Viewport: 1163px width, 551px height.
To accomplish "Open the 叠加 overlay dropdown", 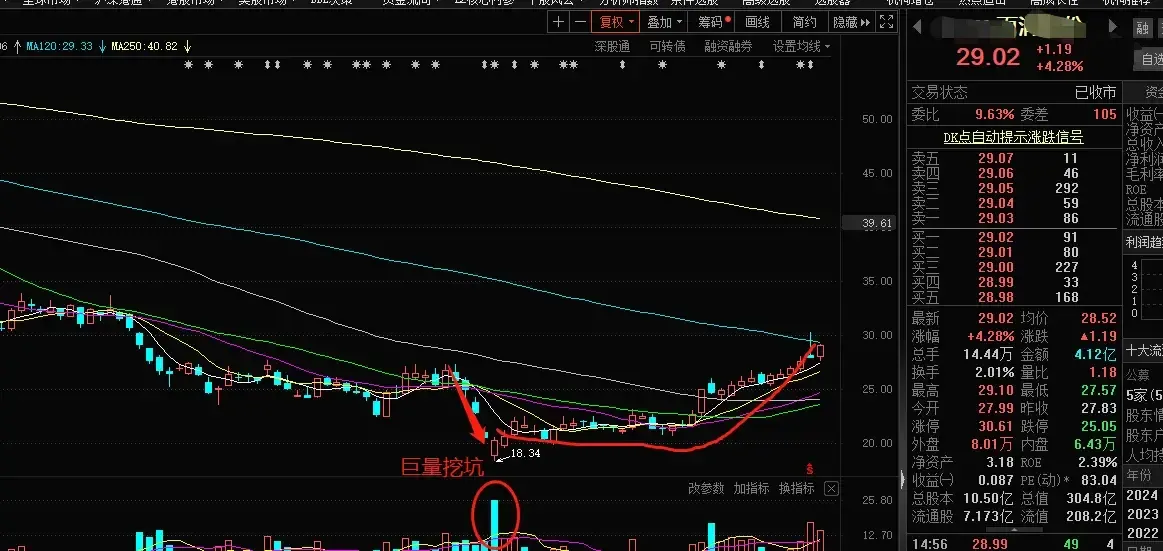I will click(x=663, y=22).
